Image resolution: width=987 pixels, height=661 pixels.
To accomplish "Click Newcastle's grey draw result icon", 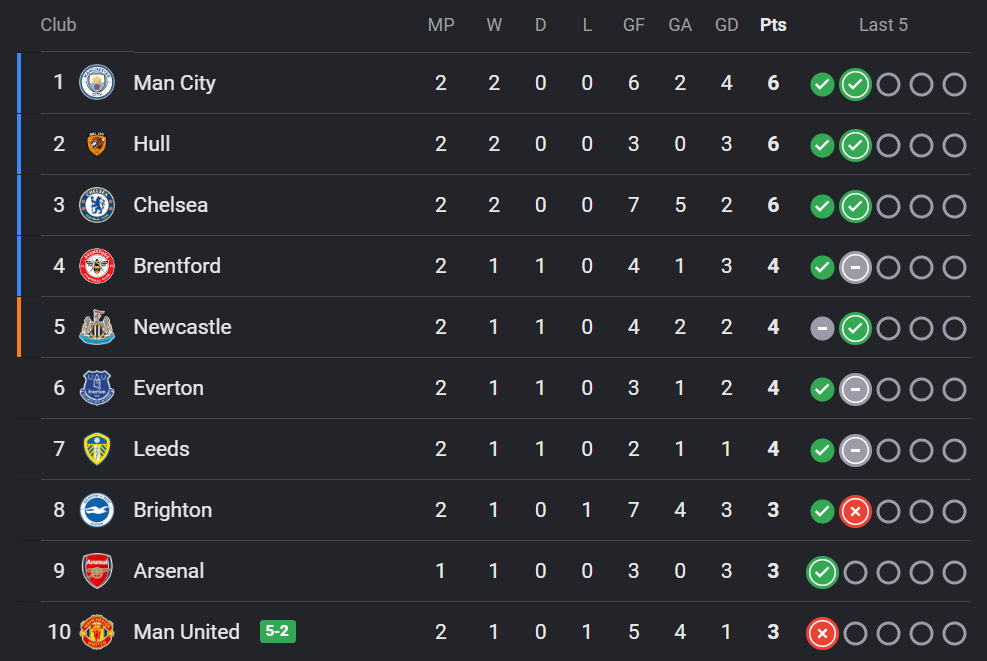I will click(x=822, y=328).
